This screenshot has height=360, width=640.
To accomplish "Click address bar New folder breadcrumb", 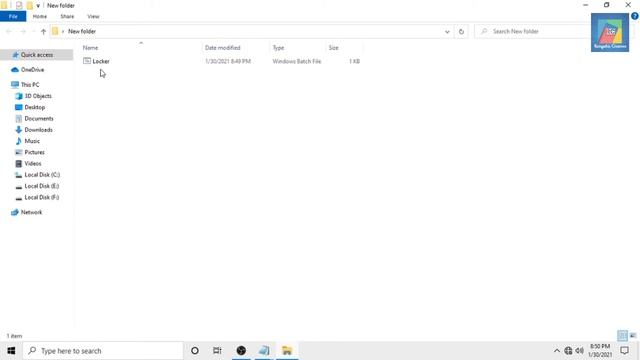I will click(82, 31).
